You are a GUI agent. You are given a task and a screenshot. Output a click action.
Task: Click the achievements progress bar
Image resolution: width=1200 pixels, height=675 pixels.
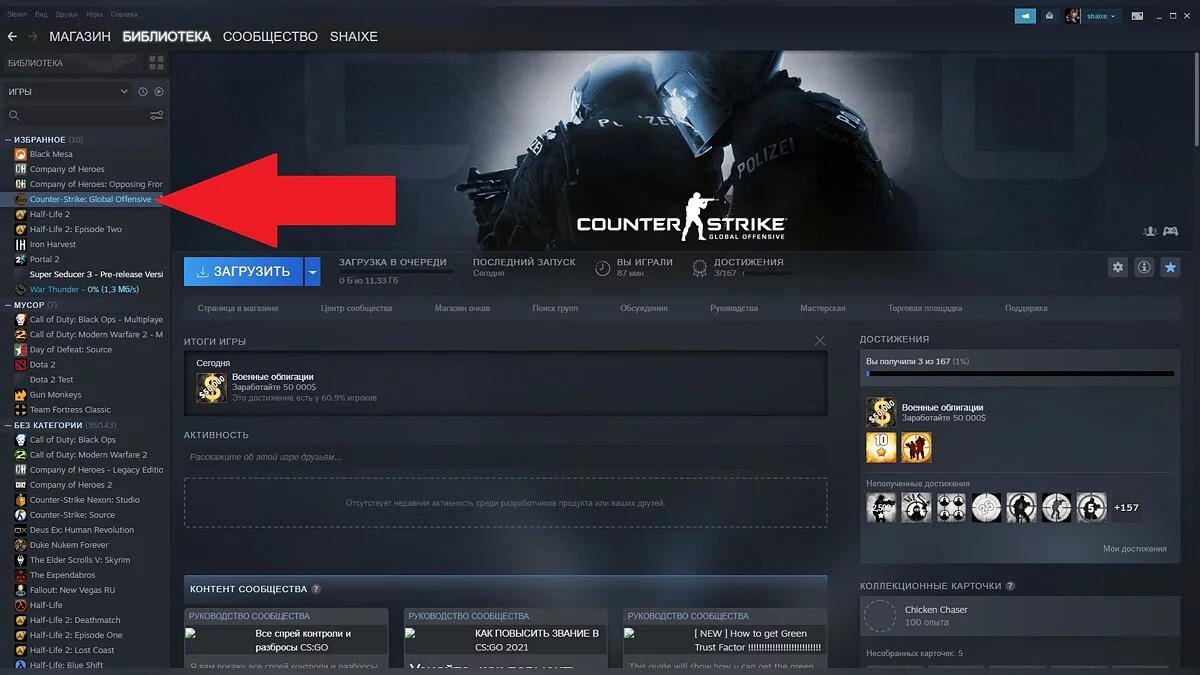coord(1020,374)
